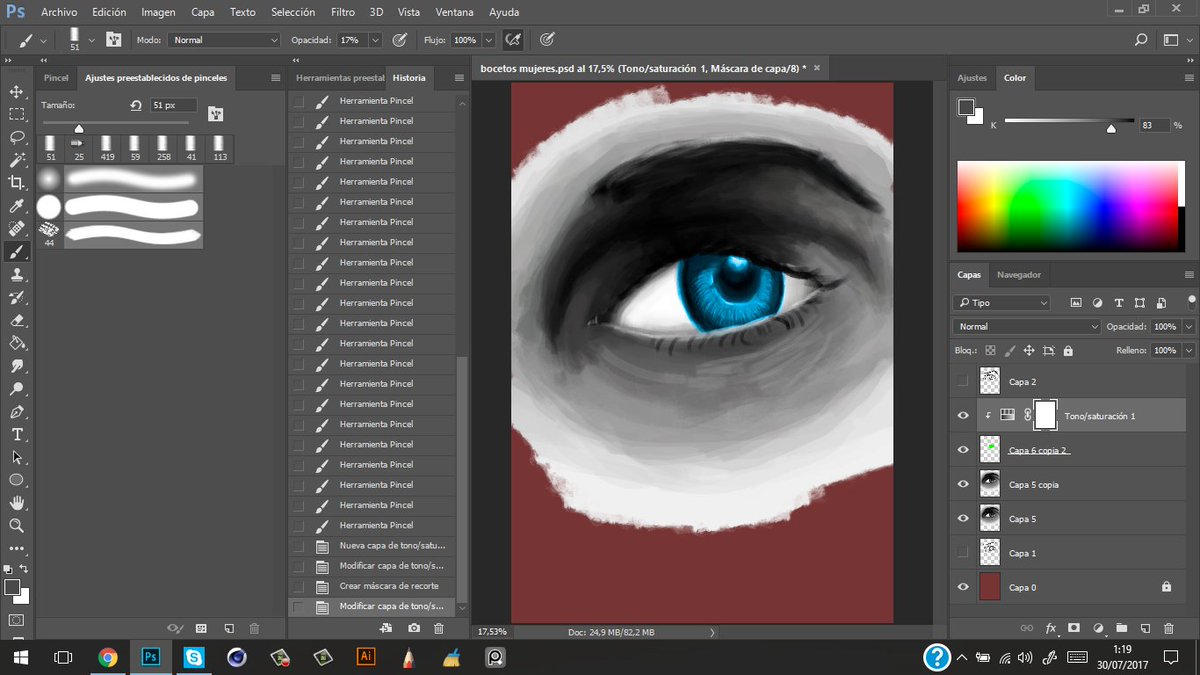Image resolution: width=1200 pixels, height=675 pixels.
Task: Open foreground color swatch in toolbox
Action: point(12,587)
